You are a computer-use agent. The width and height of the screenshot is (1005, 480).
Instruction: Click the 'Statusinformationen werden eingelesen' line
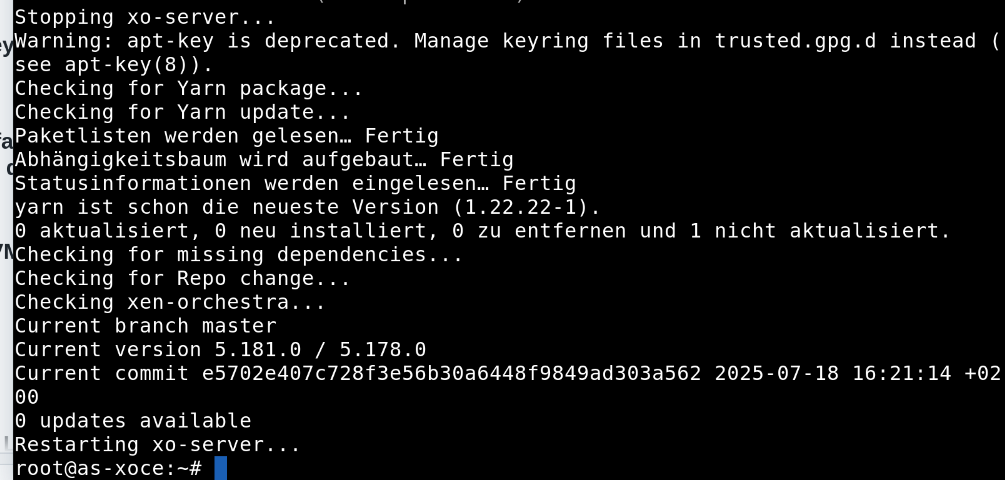tap(295, 183)
